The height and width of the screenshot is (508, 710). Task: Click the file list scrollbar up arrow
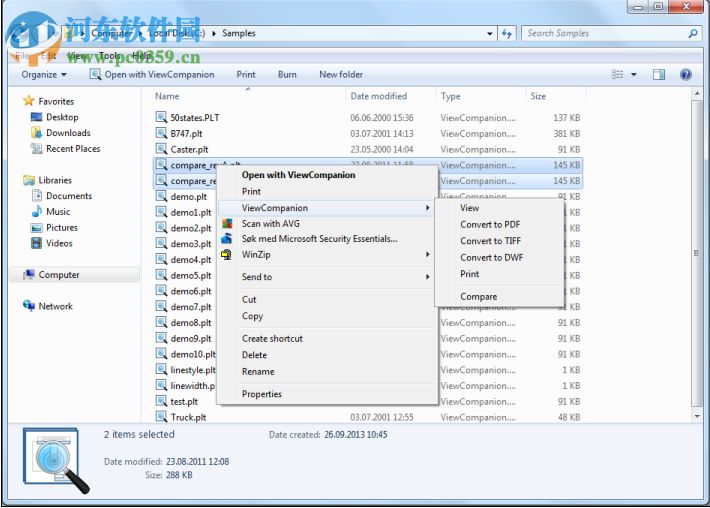click(697, 94)
